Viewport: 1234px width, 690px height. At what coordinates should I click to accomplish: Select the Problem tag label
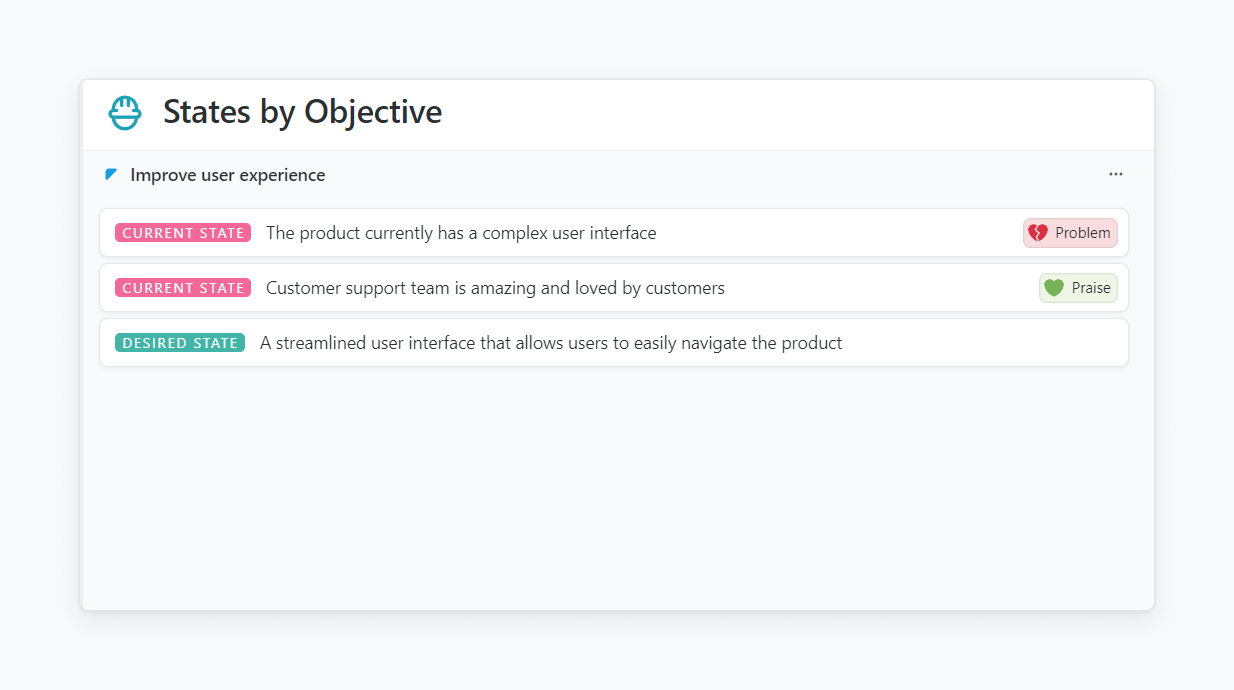coord(1082,233)
